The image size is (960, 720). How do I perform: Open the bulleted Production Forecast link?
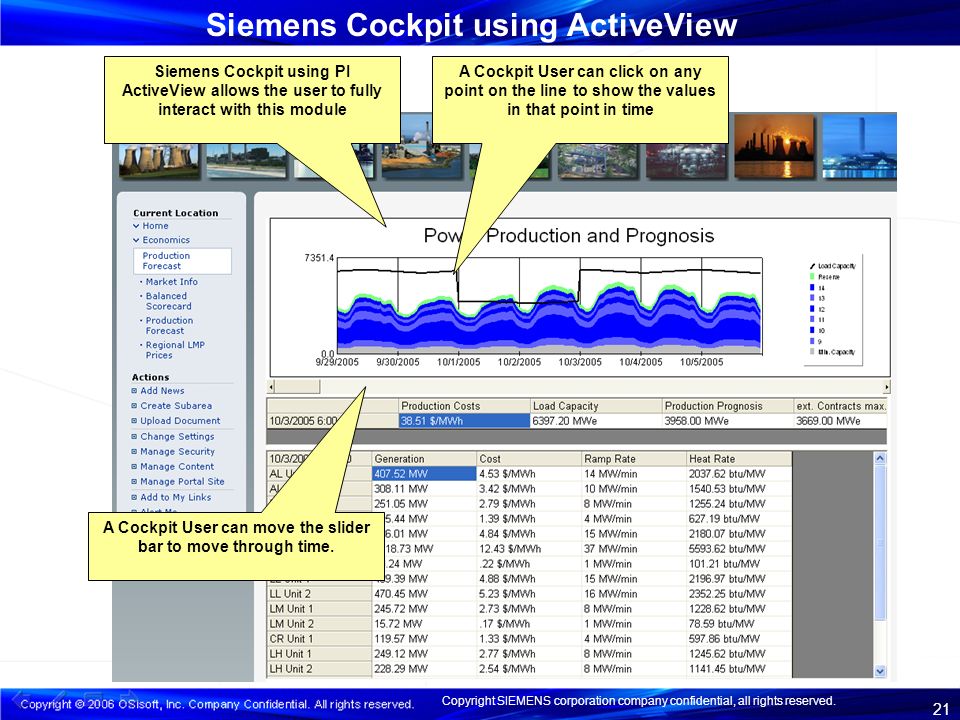click(x=169, y=326)
